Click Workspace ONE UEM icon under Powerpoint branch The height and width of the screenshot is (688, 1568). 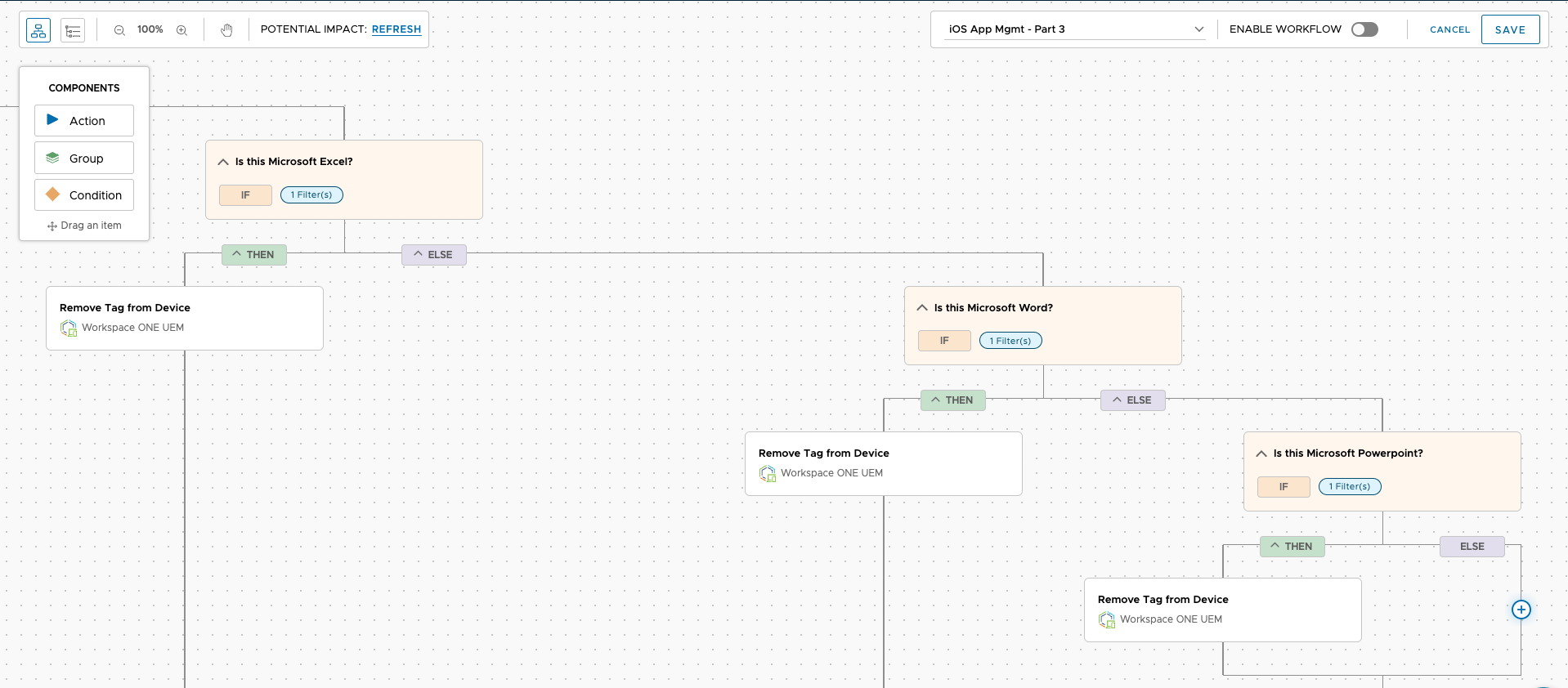click(1107, 620)
